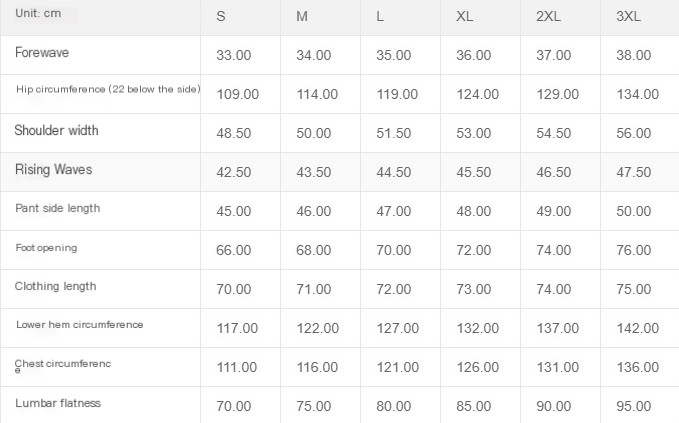Viewport: 679px width, 423px height.
Task: Select the Clothing length row label
Action: coord(56,286)
